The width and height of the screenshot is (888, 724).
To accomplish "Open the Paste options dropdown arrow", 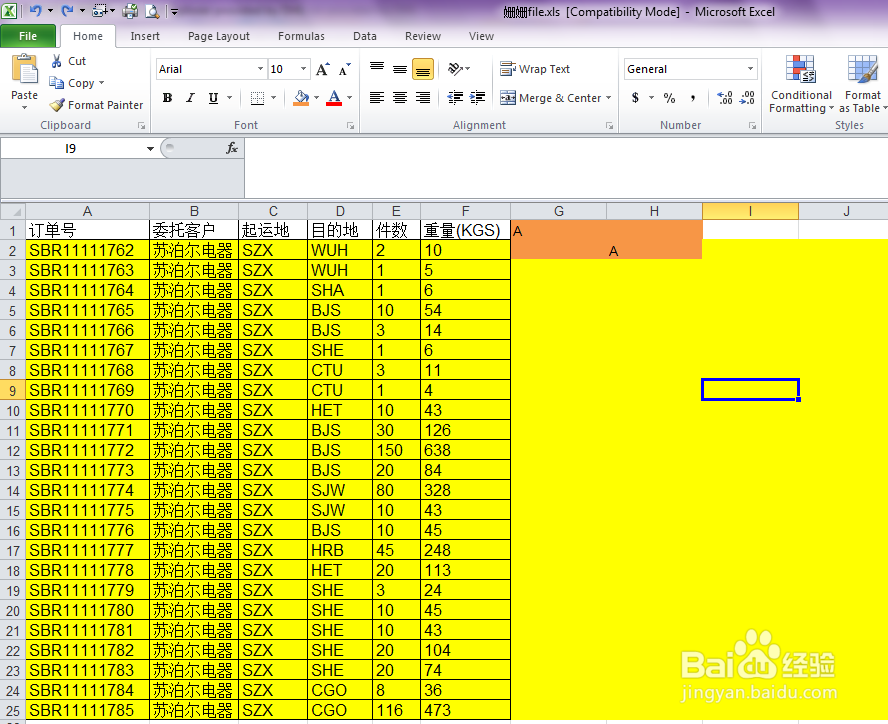I will tap(24, 108).
